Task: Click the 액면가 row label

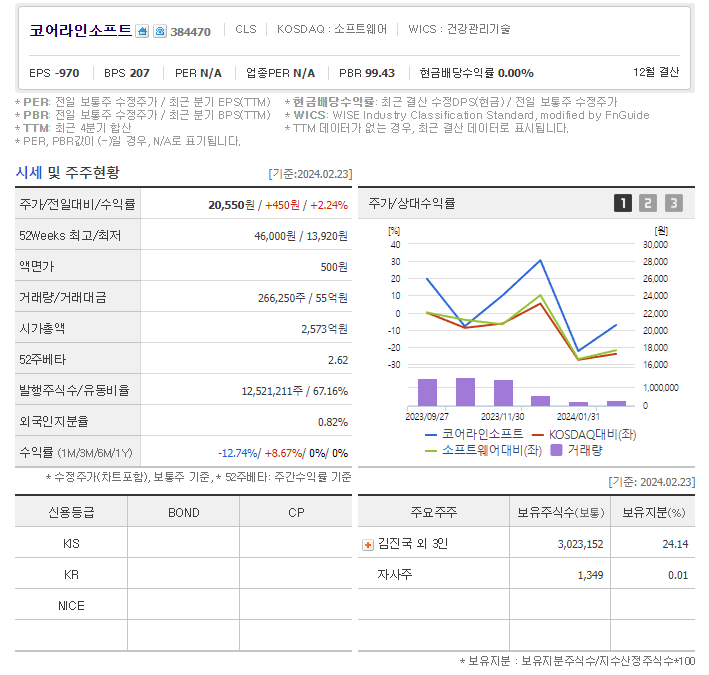Action: 36,266
